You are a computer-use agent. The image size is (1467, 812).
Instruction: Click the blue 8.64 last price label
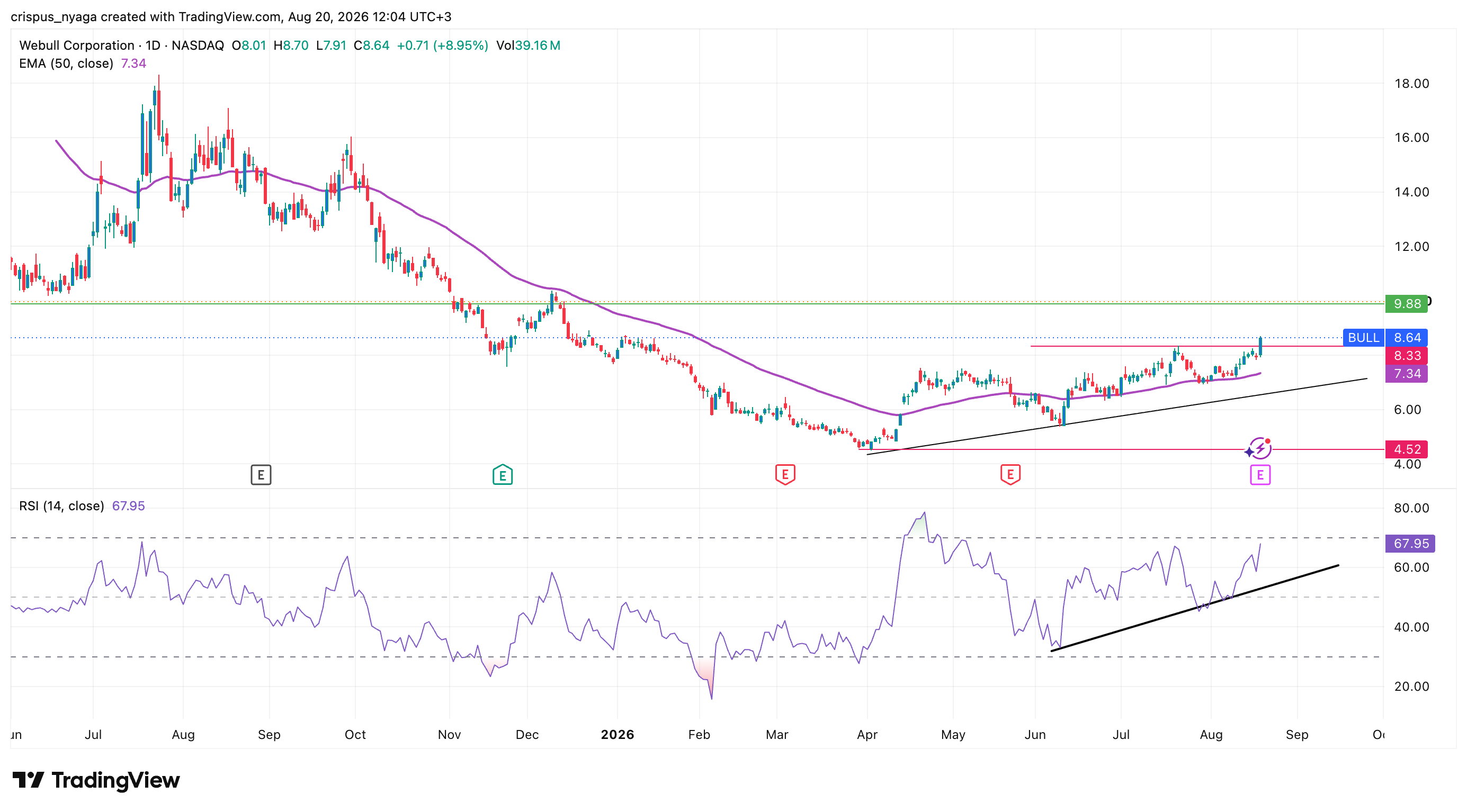pos(1407,337)
